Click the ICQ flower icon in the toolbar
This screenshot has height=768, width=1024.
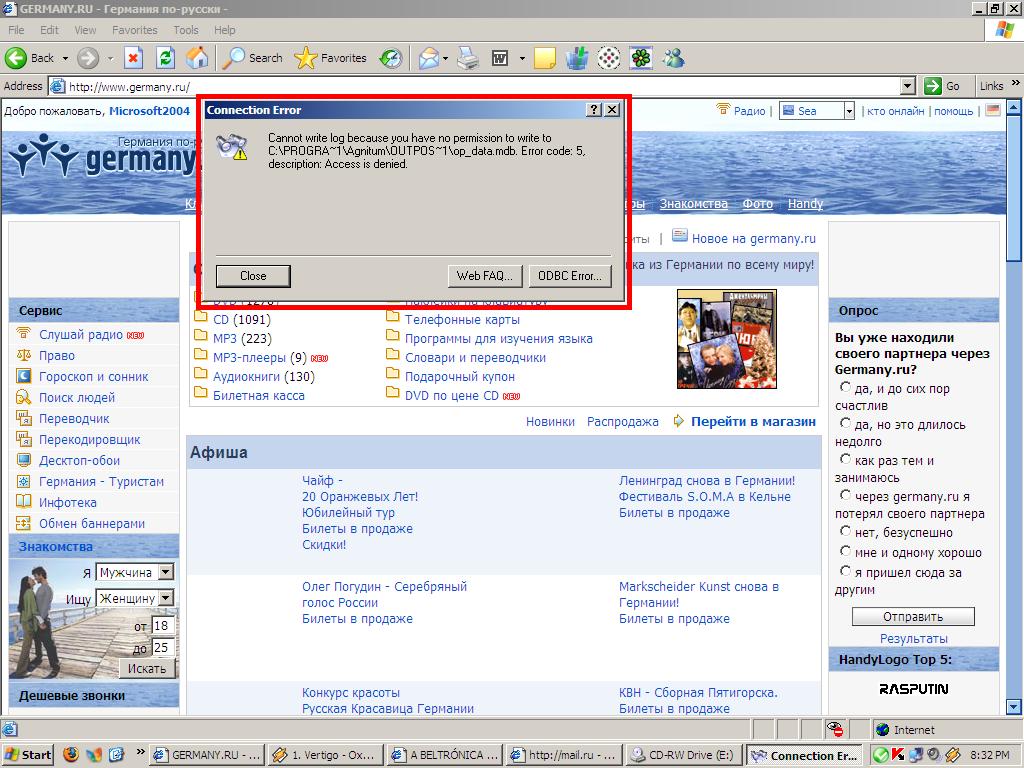pos(641,58)
